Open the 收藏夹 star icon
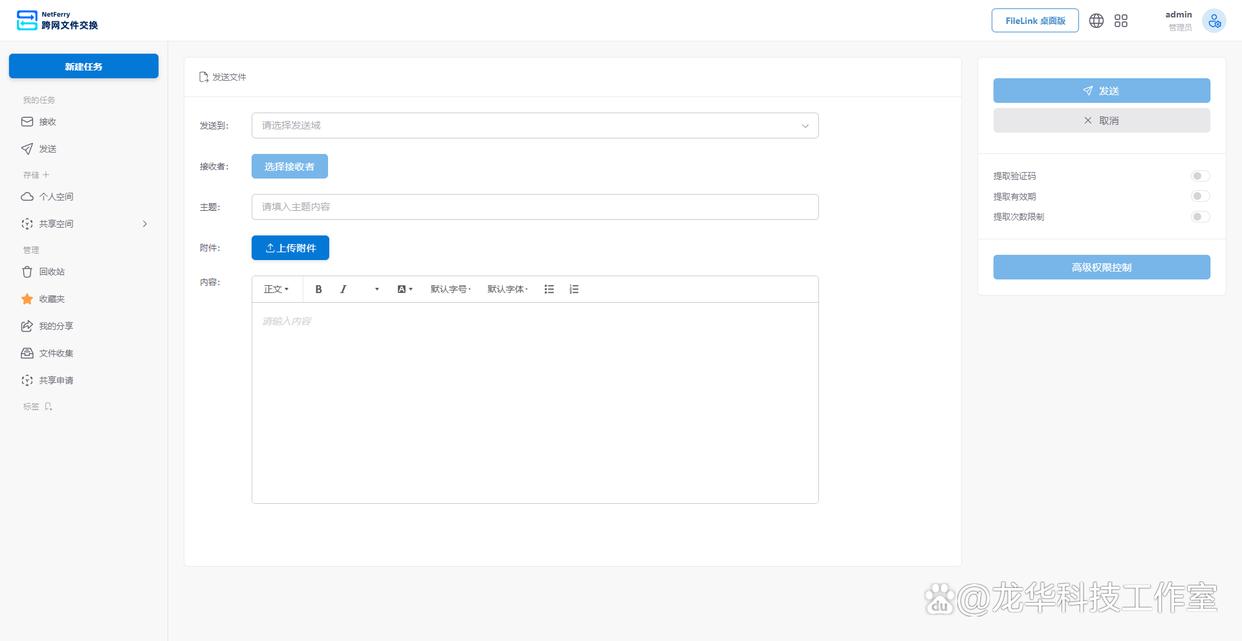Image resolution: width=1242 pixels, height=641 pixels. pyautogui.click(x=27, y=298)
